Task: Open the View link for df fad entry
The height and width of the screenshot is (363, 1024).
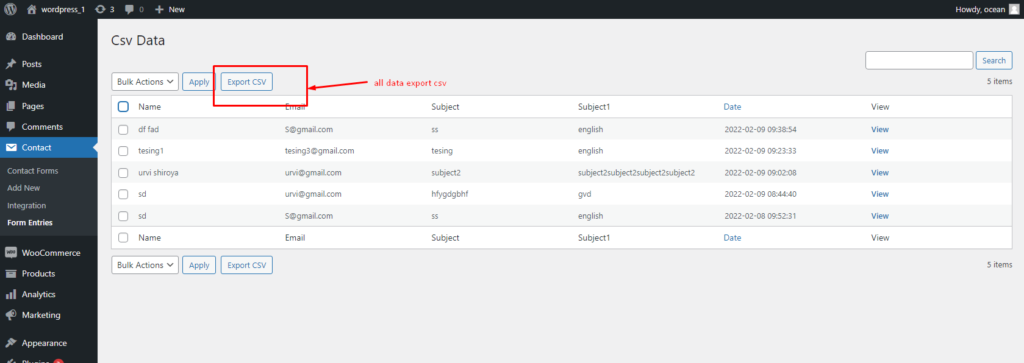Action: 880,129
